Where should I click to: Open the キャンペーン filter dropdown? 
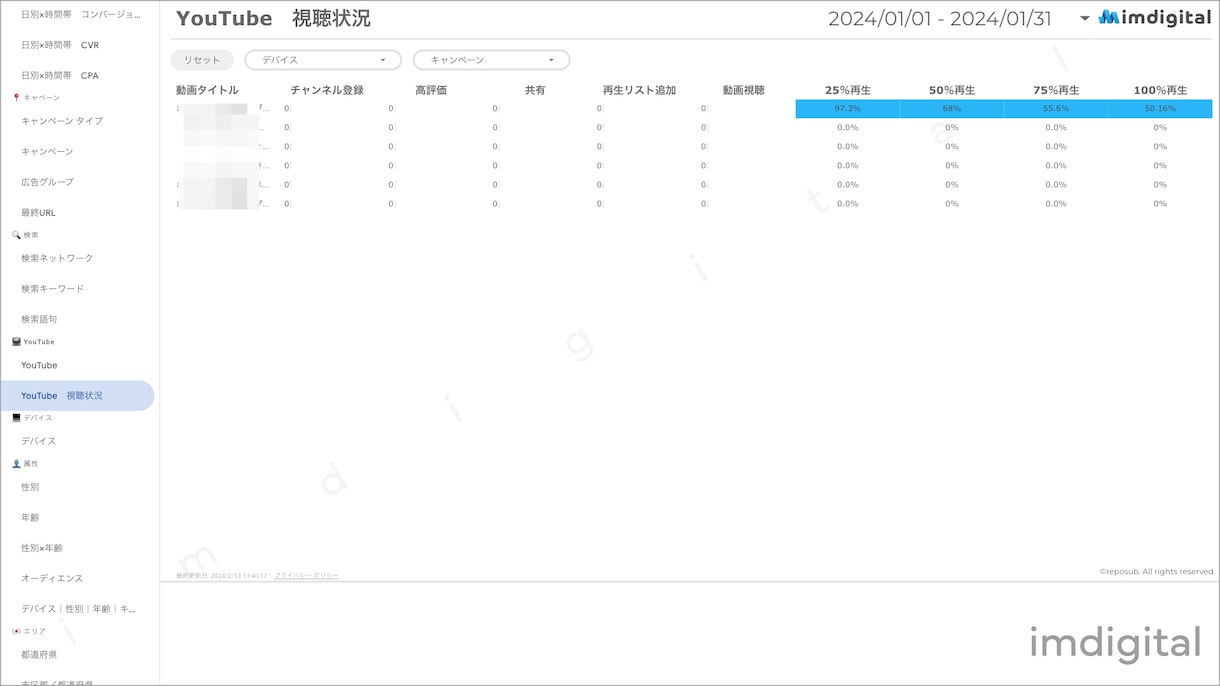(491, 60)
